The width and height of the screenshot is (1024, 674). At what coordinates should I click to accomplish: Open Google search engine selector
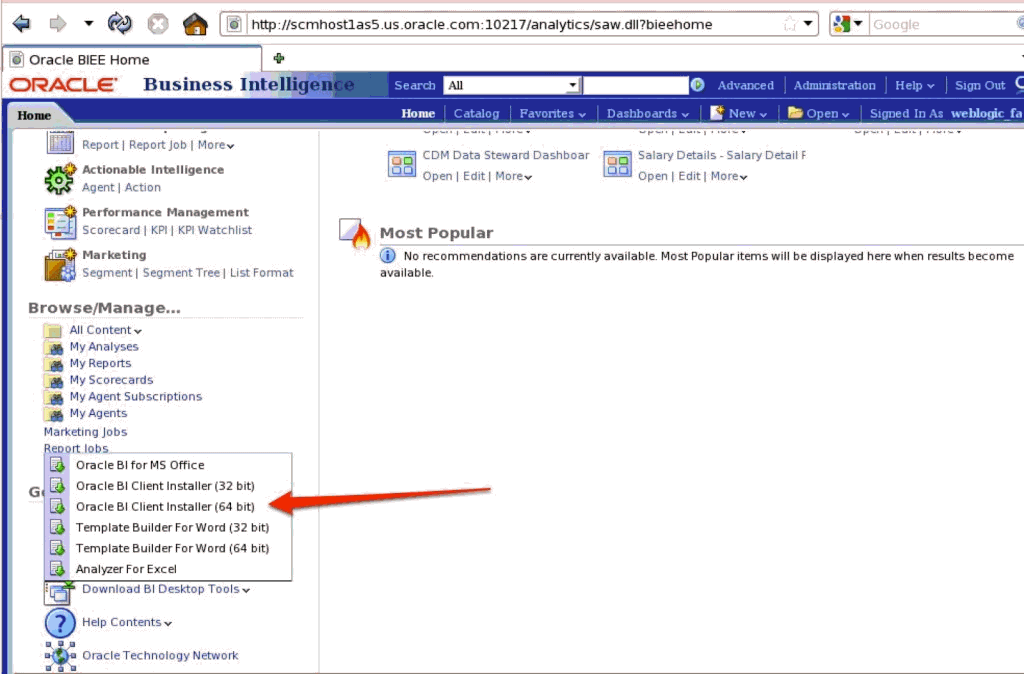[x=848, y=24]
